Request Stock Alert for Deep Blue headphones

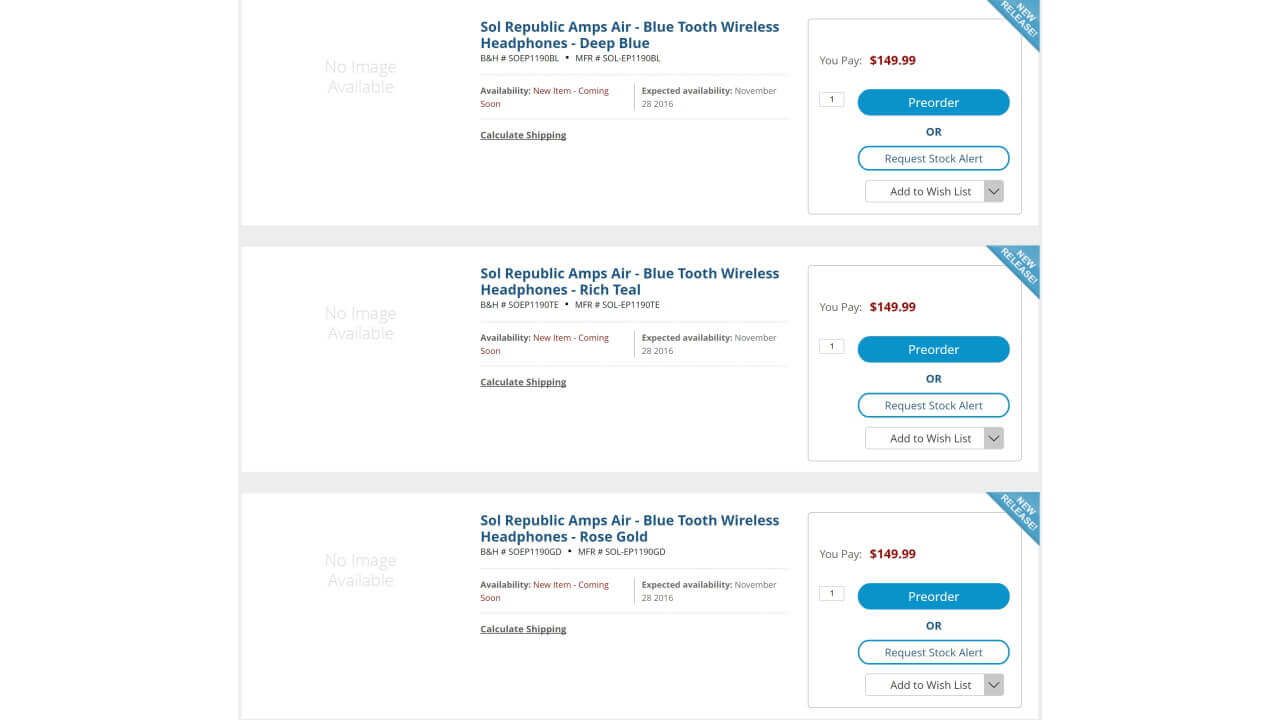click(933, 159)
